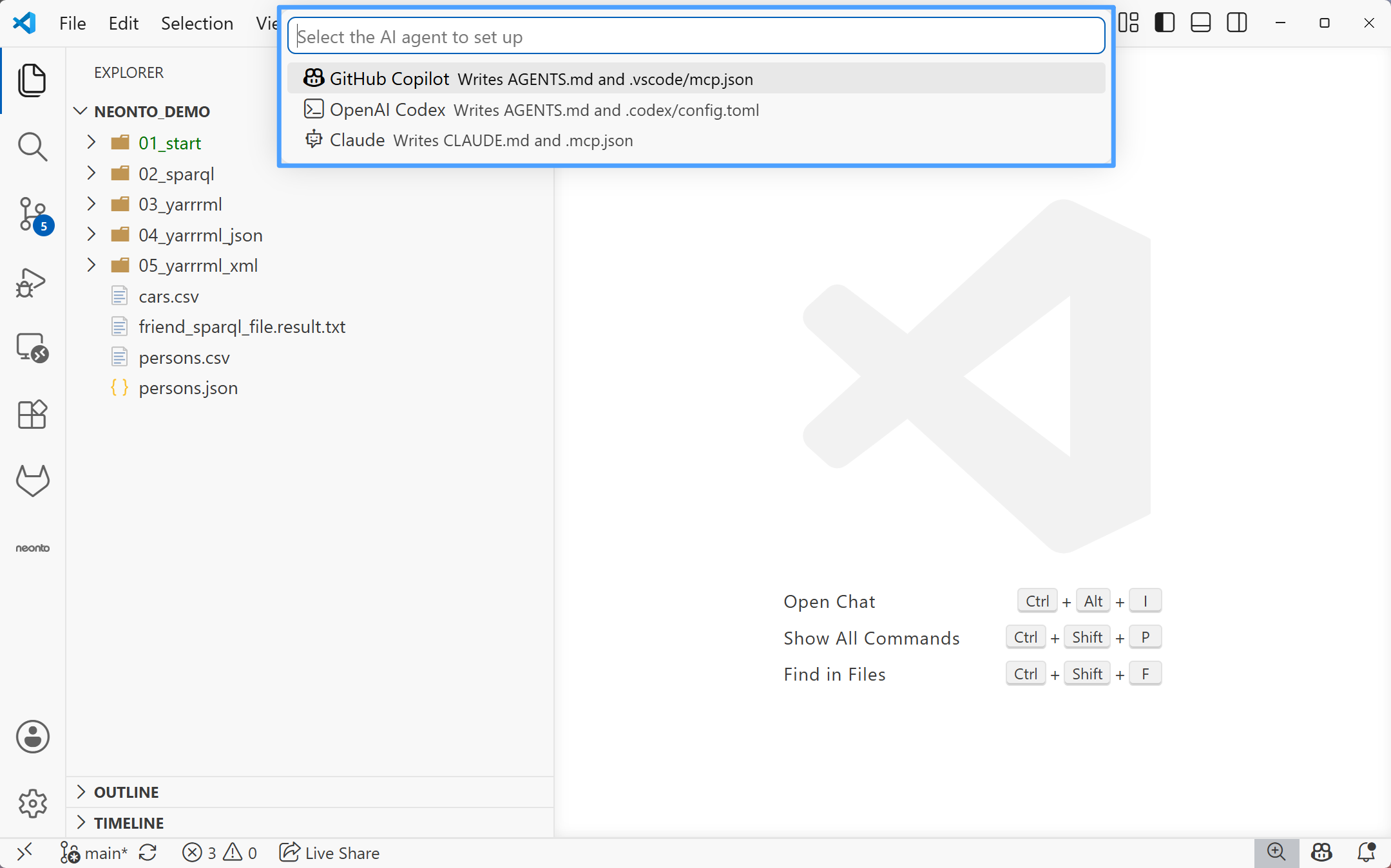Open the GitLab view in activity bar
Screen dimensions: 1391x868
(32, 481)
